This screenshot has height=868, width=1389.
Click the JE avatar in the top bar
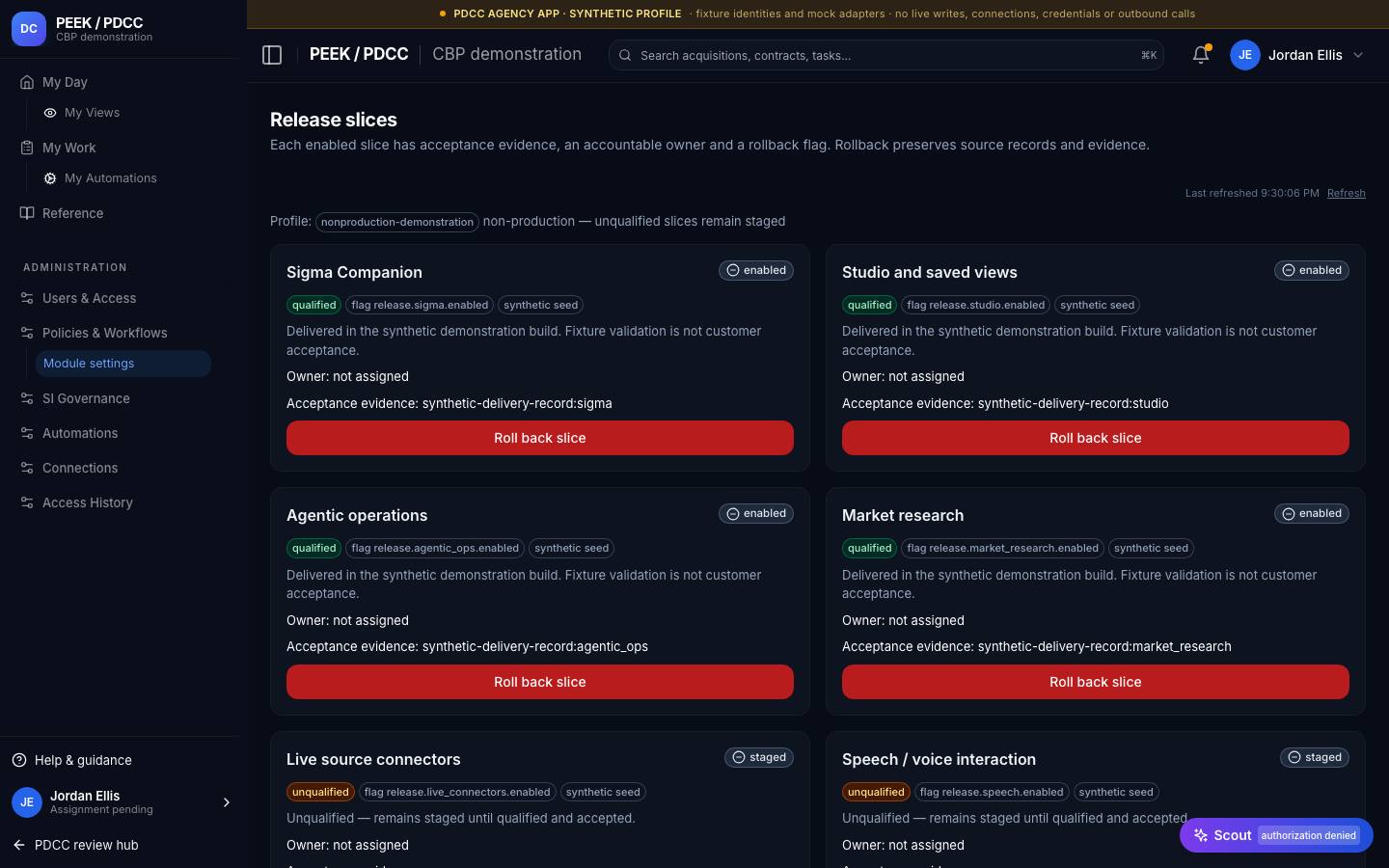point(1245,55)
